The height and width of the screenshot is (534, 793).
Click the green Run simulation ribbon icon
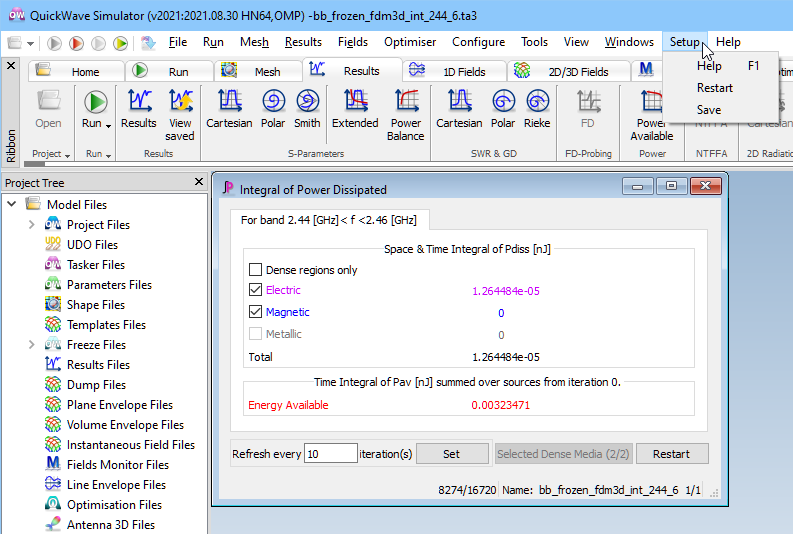point(95,102)
